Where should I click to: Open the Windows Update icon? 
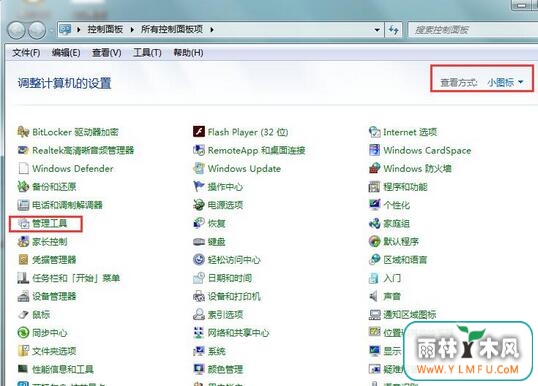coord(199,168)
